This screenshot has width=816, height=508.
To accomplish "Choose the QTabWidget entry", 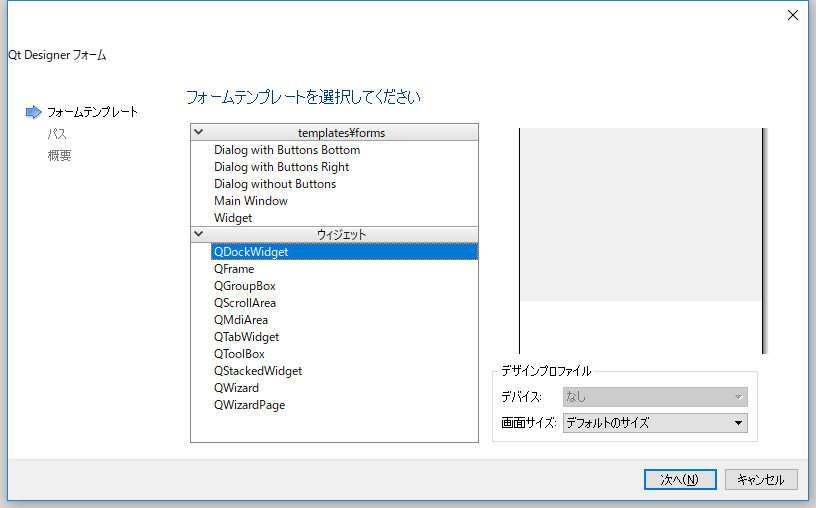I will click(246, 337).
